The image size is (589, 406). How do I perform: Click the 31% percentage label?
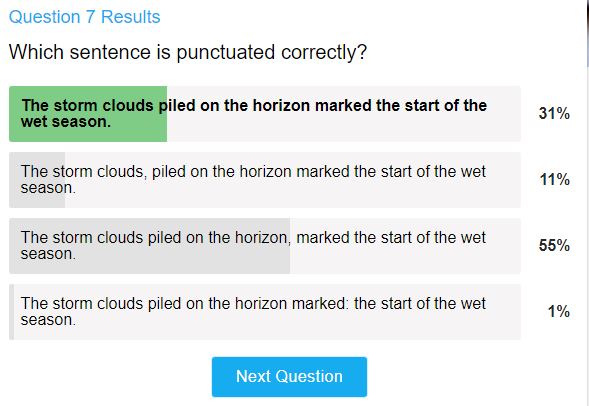pos(554,113)
